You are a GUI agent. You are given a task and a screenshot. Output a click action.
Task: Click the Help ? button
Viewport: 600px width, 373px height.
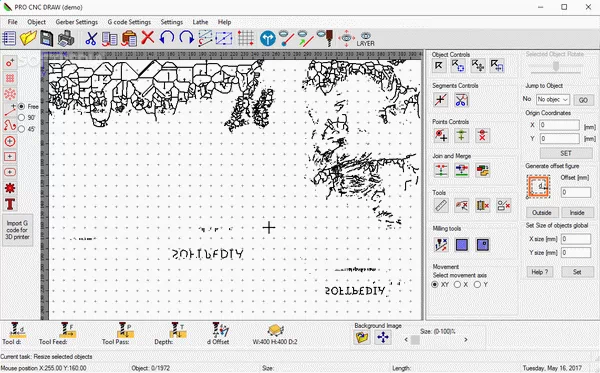(540, 272)
